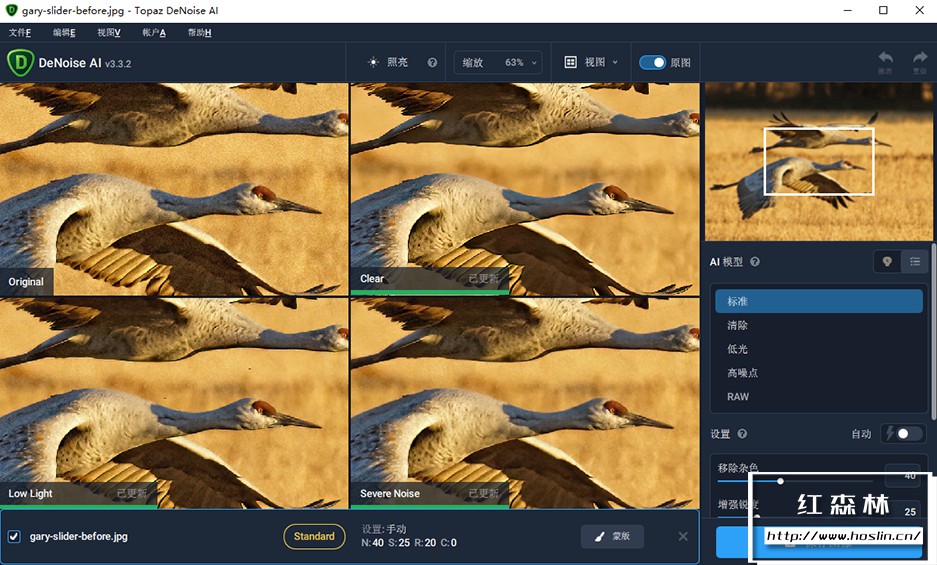Screen dimensions: 937x565
Task: Minimize the Topaz DeNoise AI window
Action: tap(847, 10)
